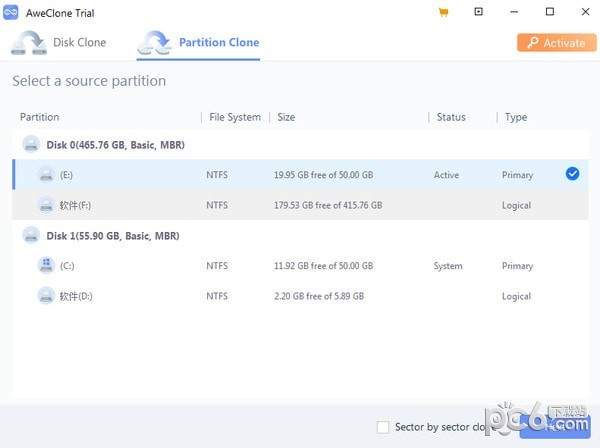Click the Disk 0 drive icon
600x448 pixels.
point(31,145)
